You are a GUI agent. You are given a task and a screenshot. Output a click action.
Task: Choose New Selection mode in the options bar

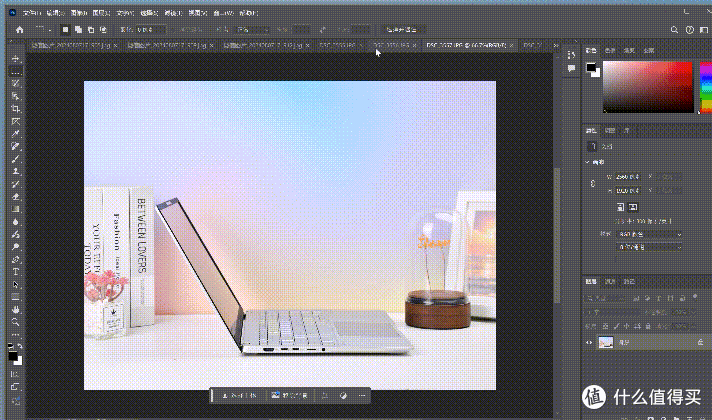(65, 30)
